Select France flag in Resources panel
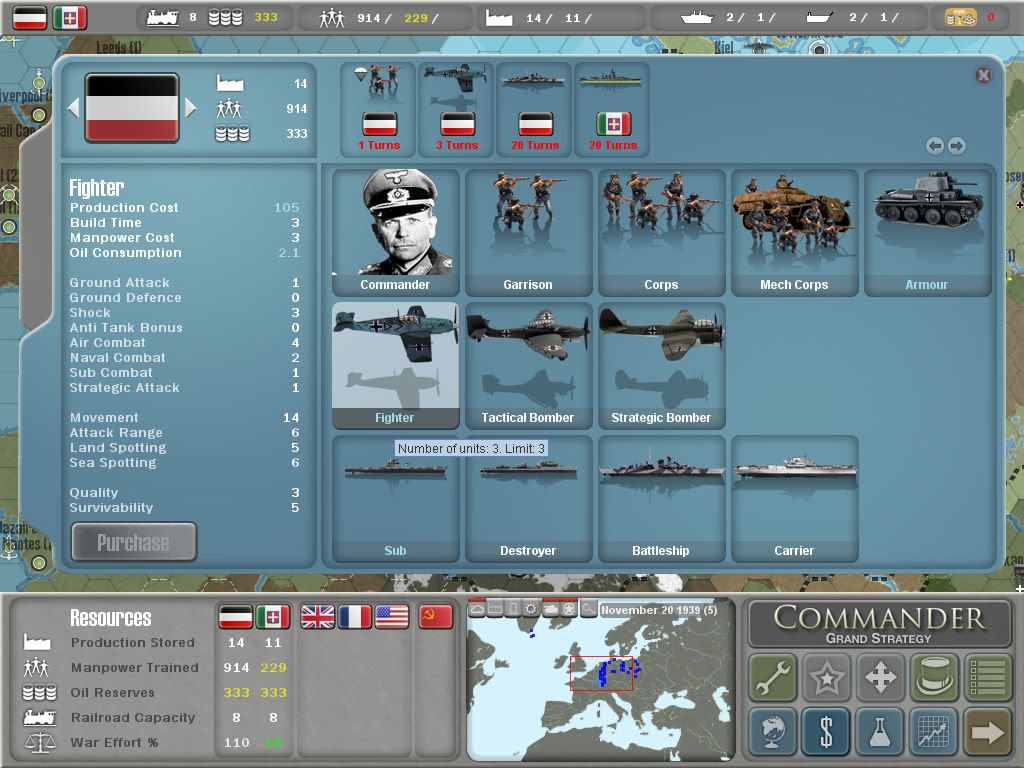Image resolution: width=1024 pixels, height=768 pixels. pos(355,616)
